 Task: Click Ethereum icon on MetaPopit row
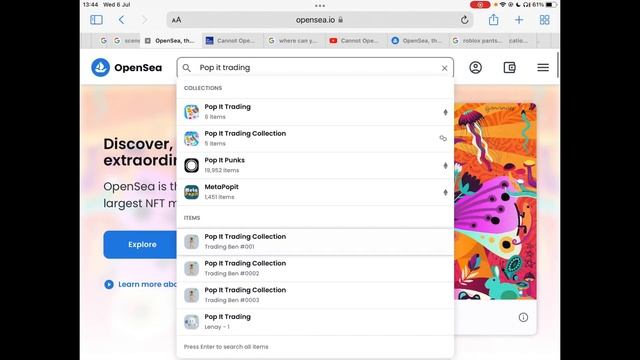(445, 192)
